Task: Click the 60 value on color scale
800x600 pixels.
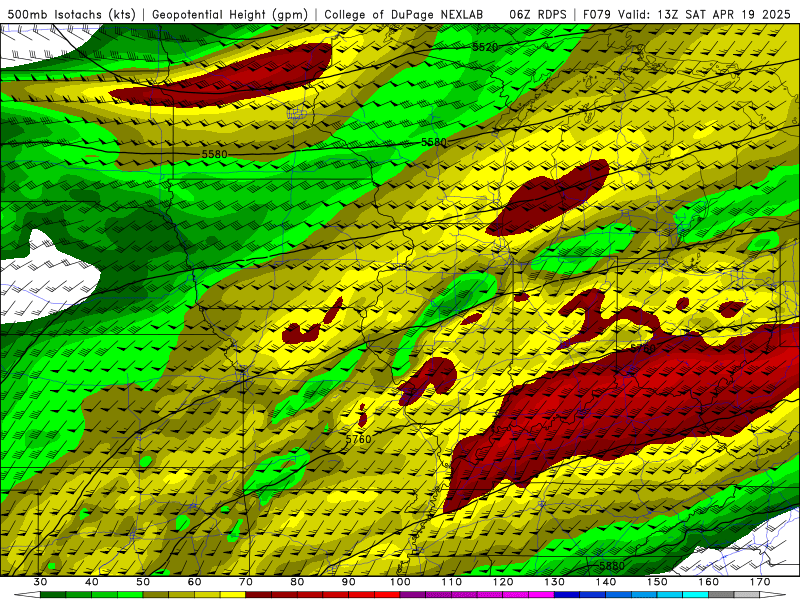Action: [x=194, y=582]
